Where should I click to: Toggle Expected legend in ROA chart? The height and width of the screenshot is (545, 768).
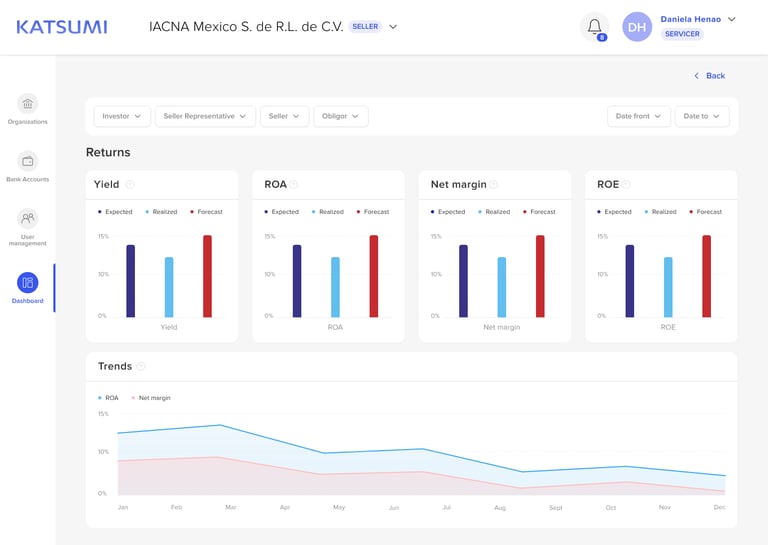(x=282, y=212)
